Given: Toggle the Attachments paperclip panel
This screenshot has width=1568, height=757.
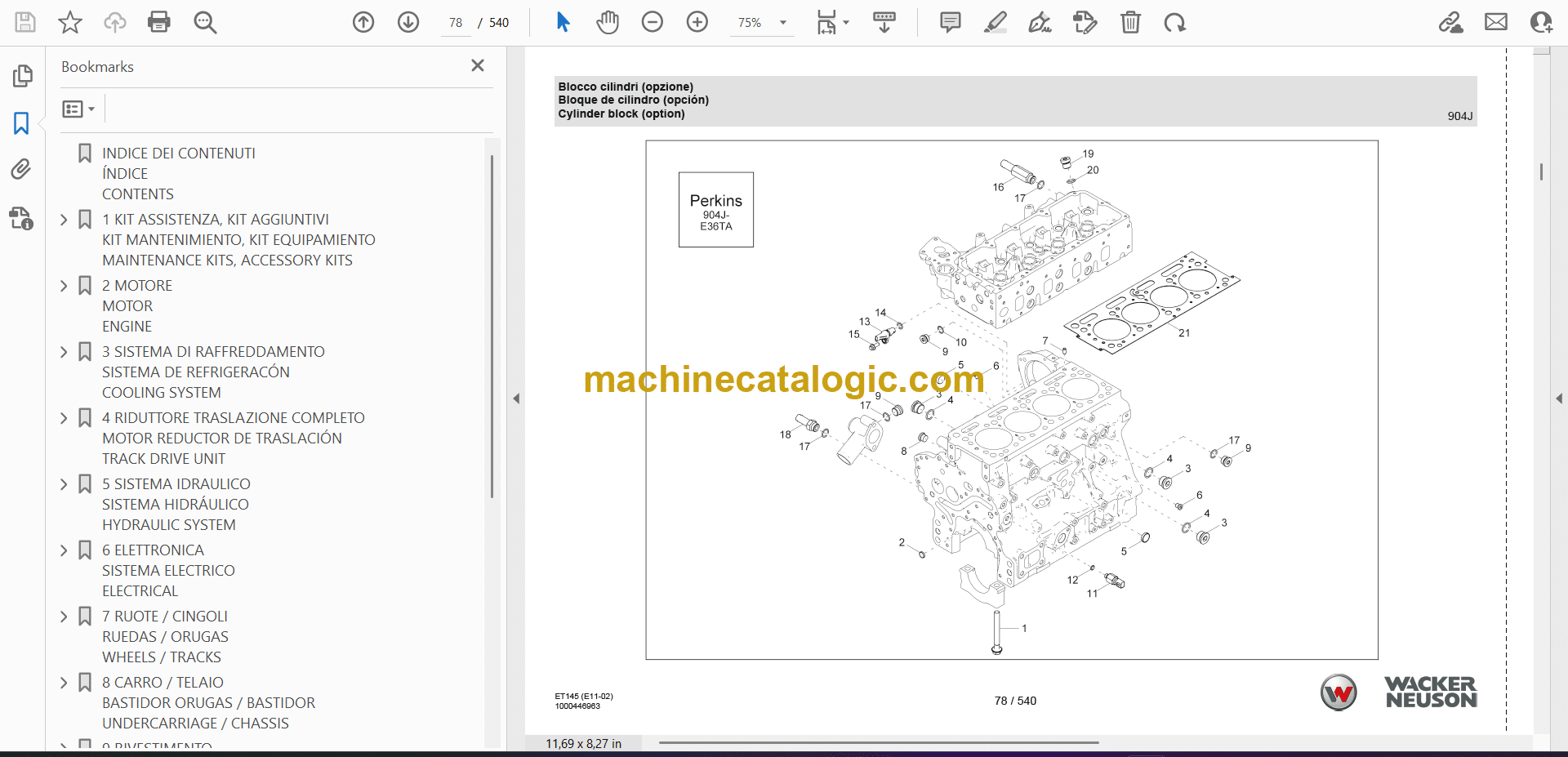Looking at the screenshot, I should pos(21,169).
